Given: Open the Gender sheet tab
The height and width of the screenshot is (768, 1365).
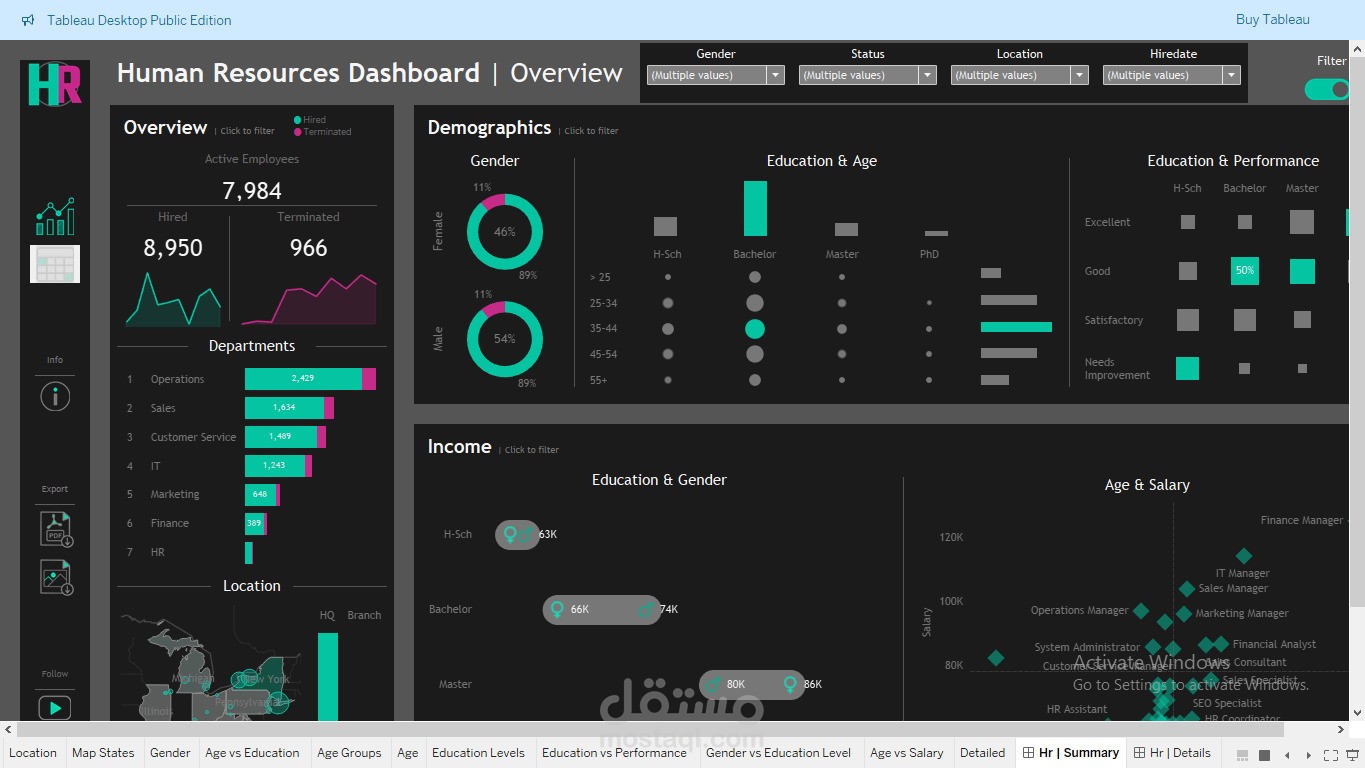Looking at the screenshot, I should [x=170, y=753].
